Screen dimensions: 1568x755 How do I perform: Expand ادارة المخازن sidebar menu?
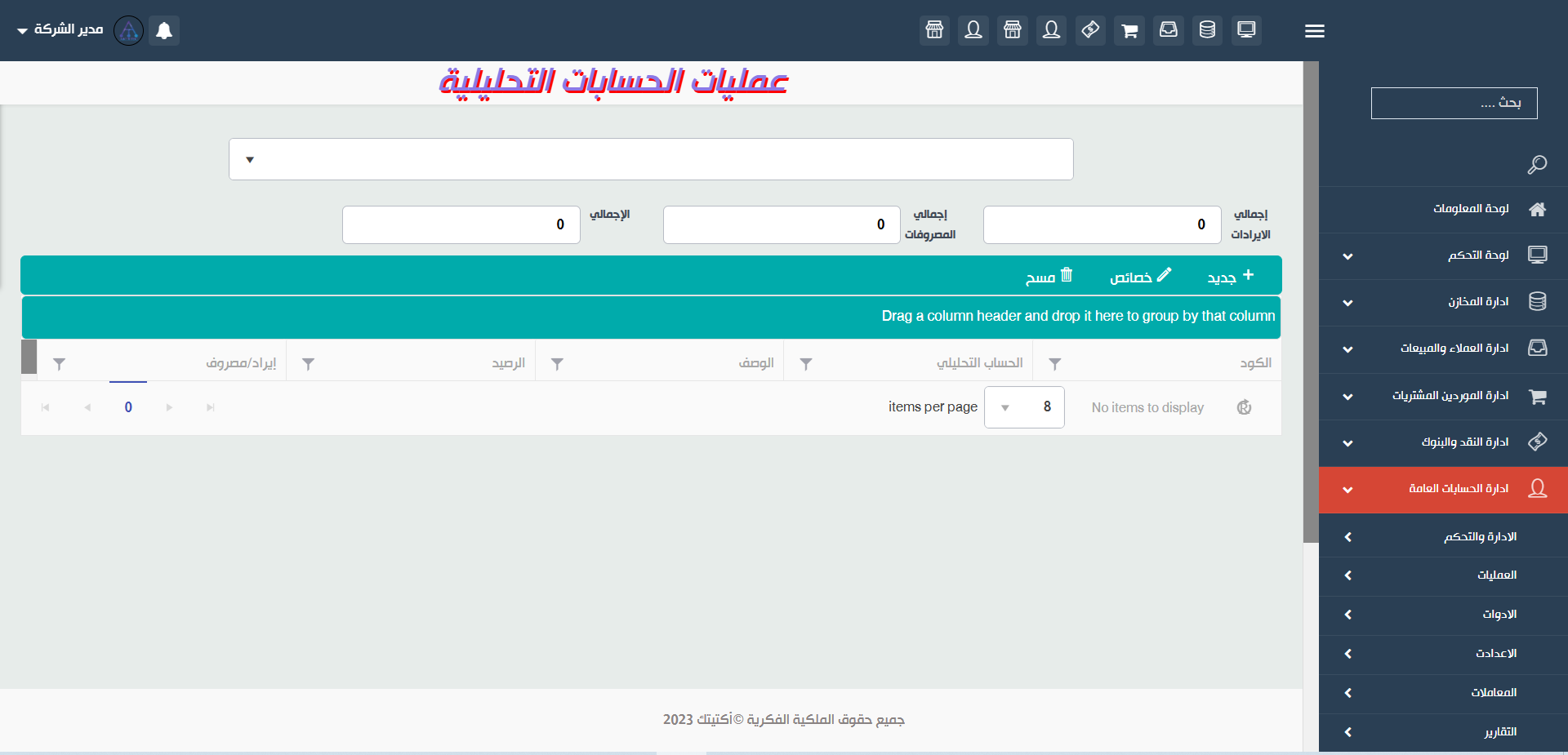pyautogui.click(x=1443, y=302)
